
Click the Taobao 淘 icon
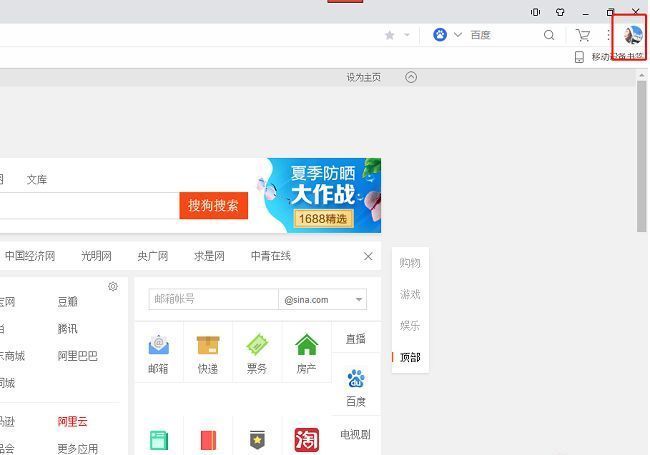(x=307, y=440)
